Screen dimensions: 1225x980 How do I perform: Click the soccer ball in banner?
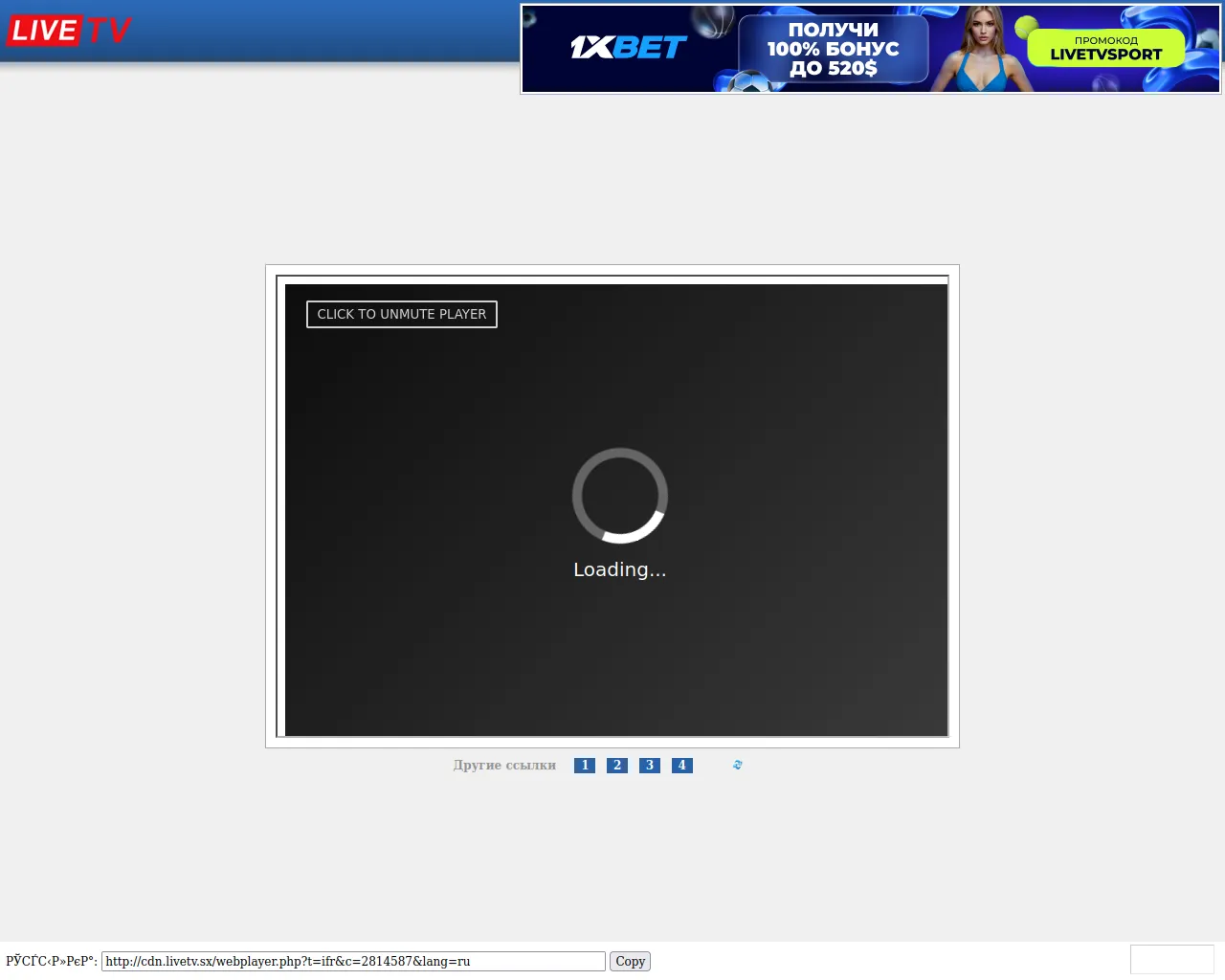pyautogui.click(x=751, y=82)
